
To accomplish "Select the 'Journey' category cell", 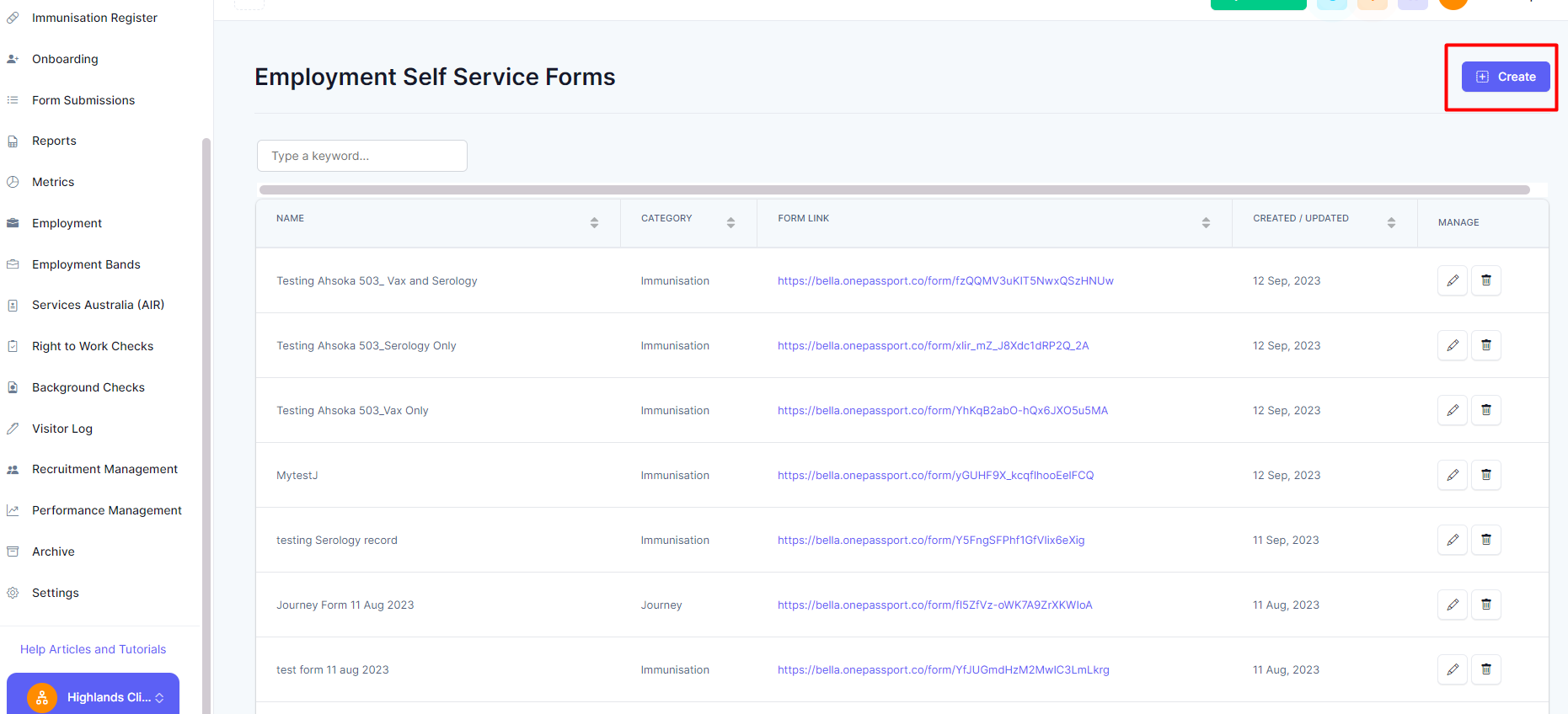I will click(x=661, y=605).
